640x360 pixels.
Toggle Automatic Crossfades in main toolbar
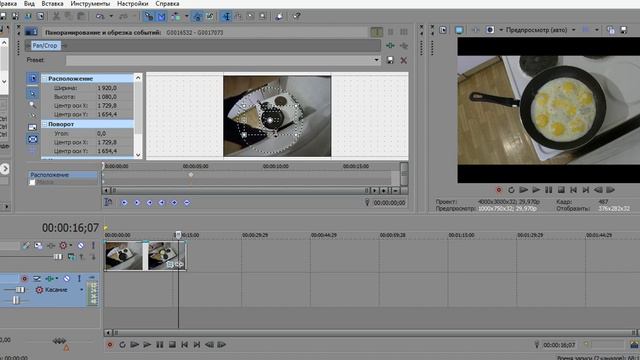pos(161,16)
